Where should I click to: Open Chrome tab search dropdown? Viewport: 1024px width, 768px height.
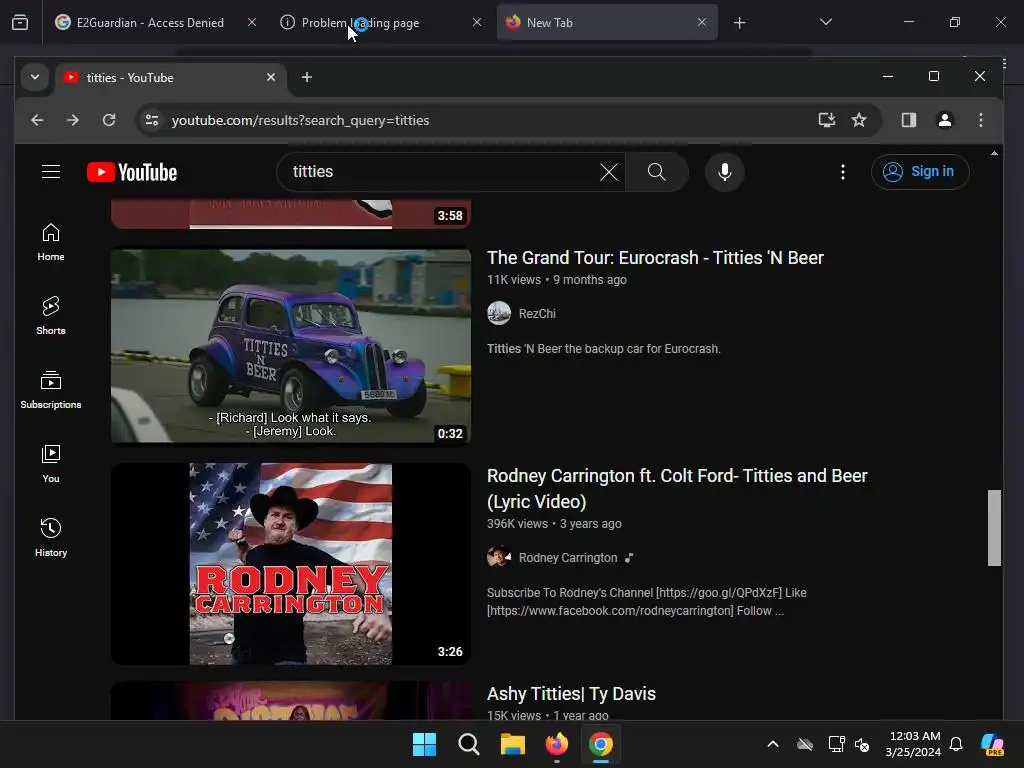click(x=35, y=77)
